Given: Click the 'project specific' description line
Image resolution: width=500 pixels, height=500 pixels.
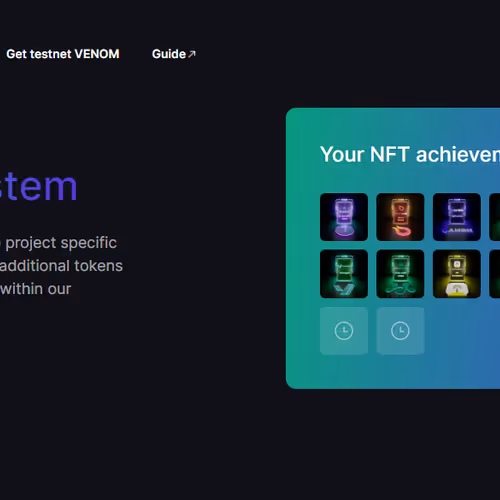Looking at the screenshot, I should pos(59,243).
